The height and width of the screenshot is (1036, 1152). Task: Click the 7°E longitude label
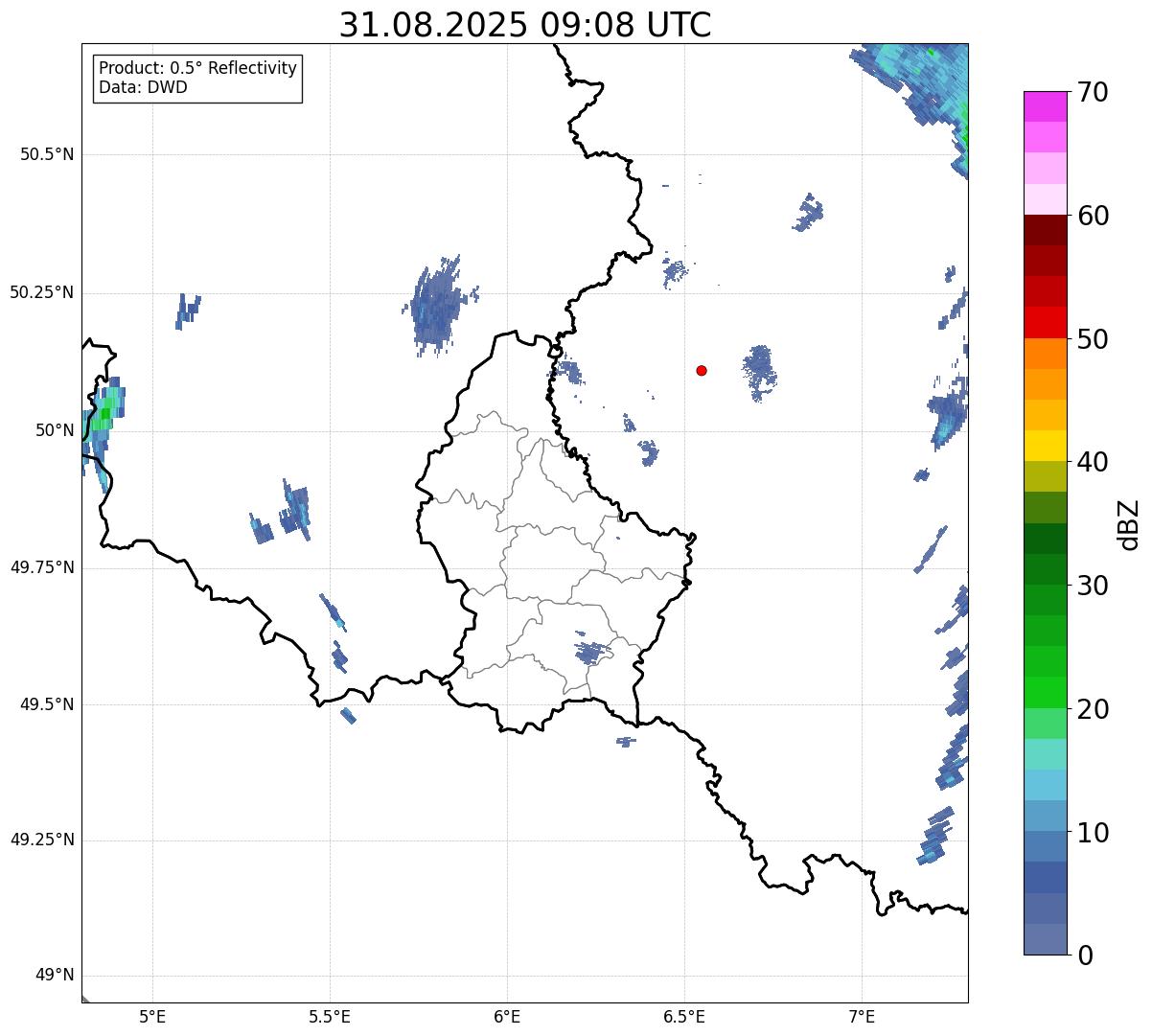(x=863, y=1016)
